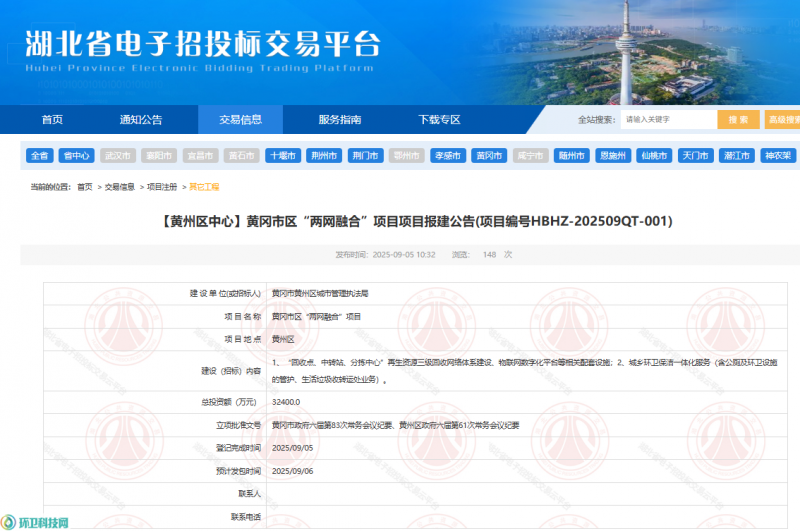Select the 神农架 region filter
Screen dimensions: 800x531
(778, 156)
